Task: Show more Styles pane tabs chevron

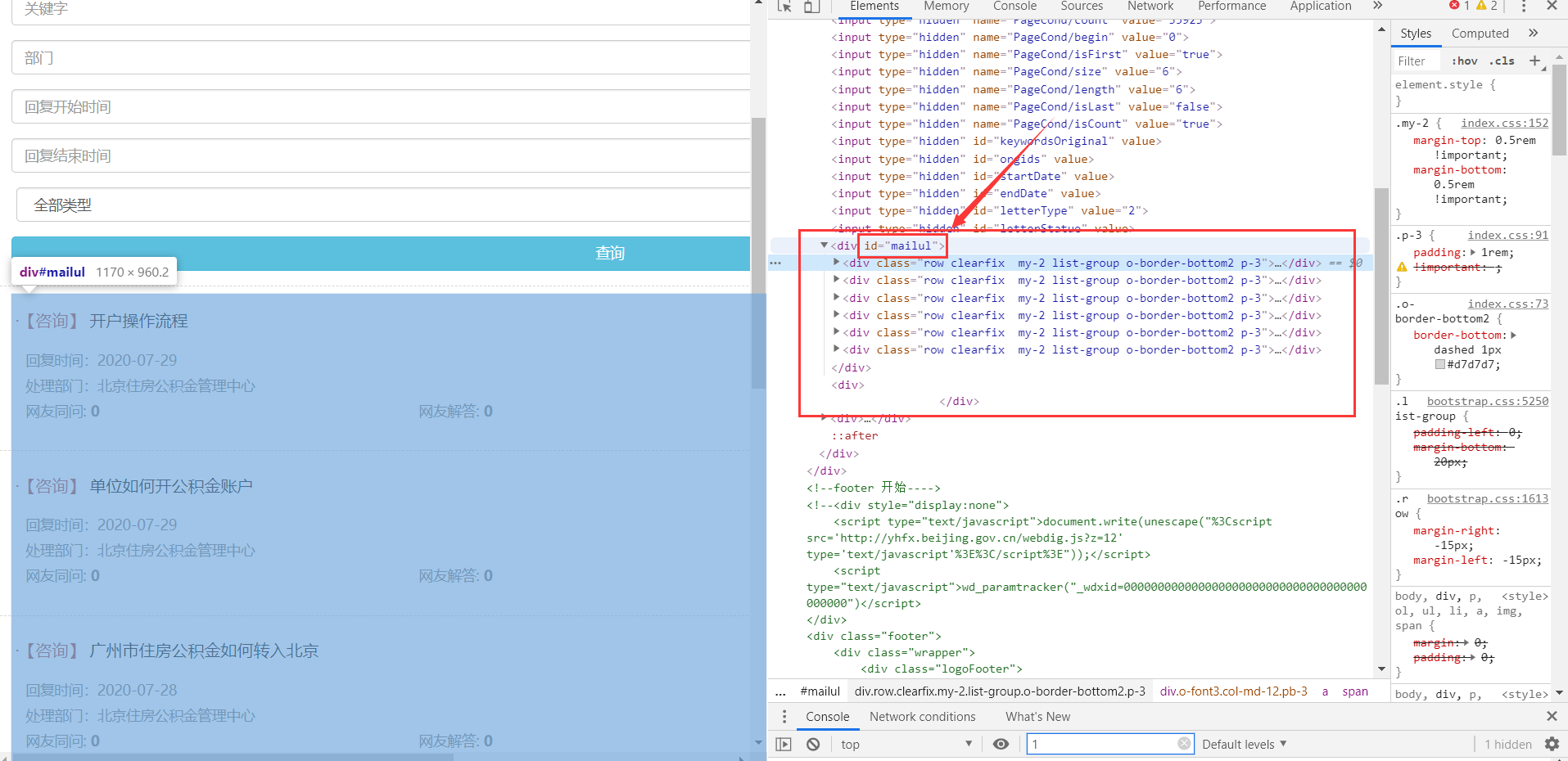Action: tap(1533, 33)
